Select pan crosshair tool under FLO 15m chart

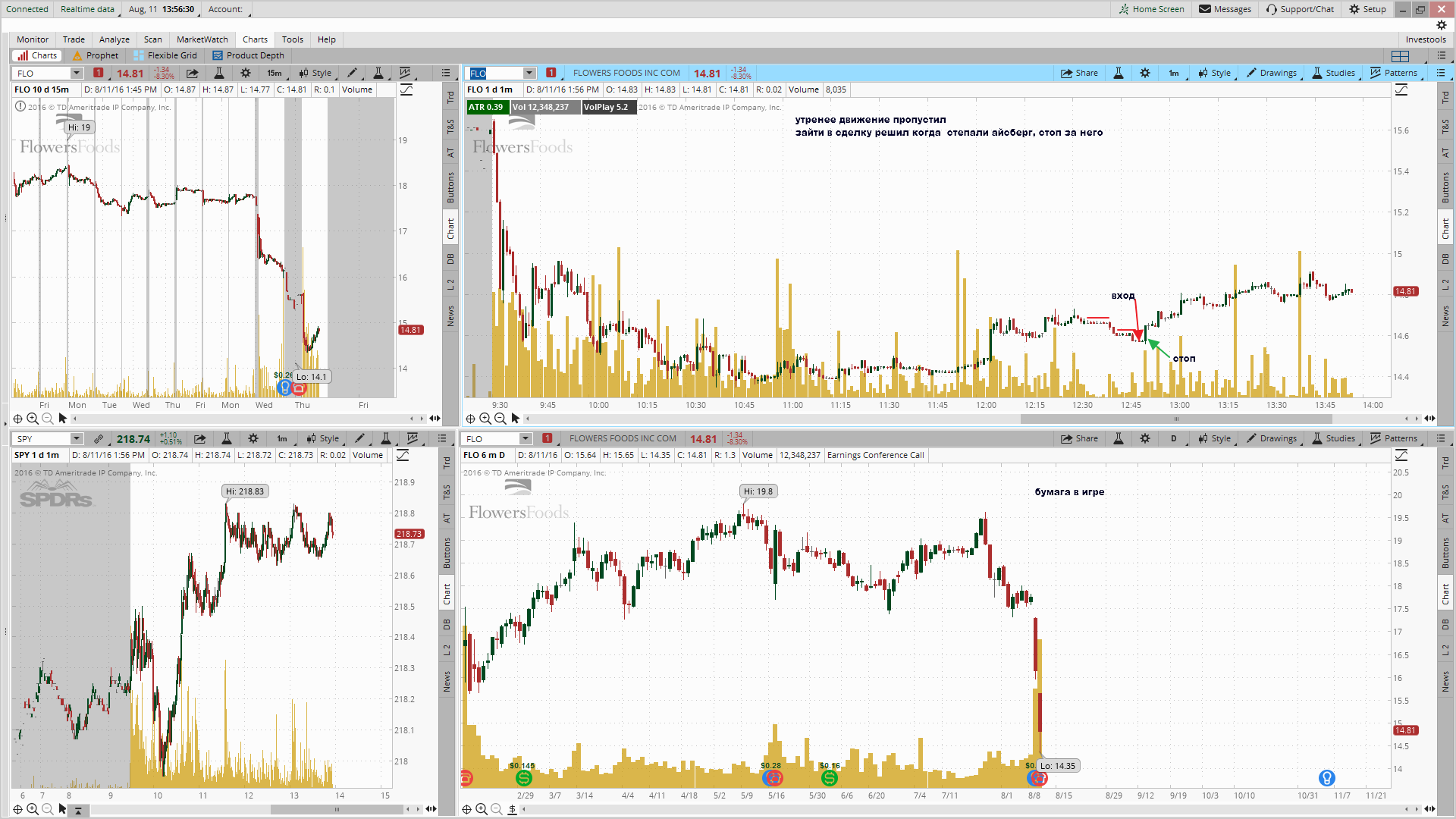tap(17, 419)
